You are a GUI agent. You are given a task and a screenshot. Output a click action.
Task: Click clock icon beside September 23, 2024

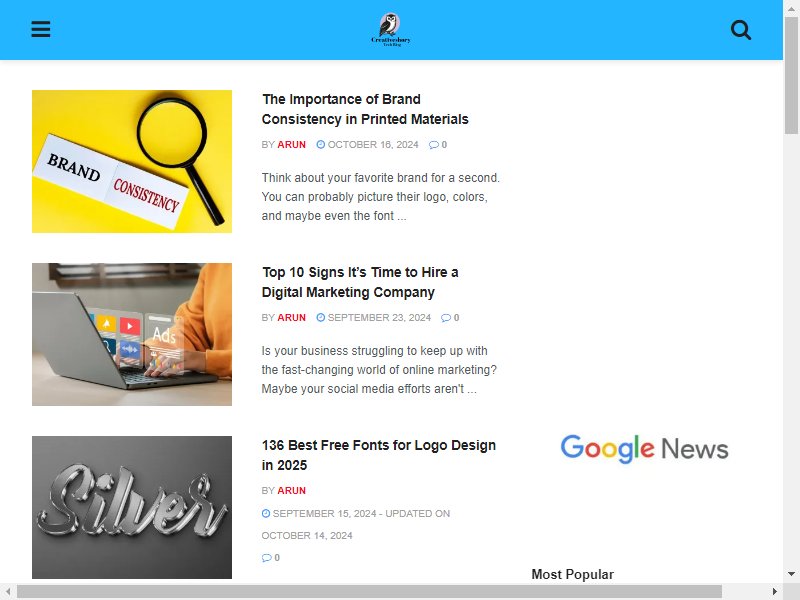(320, 317)
